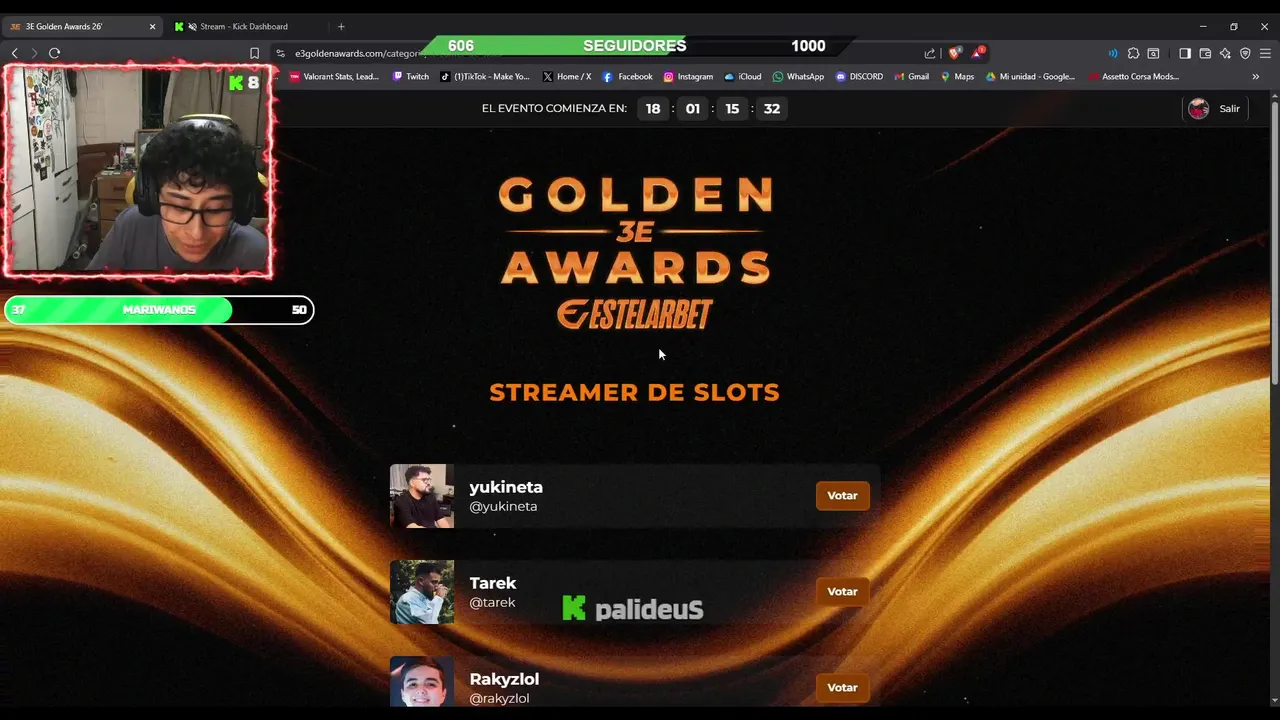Click Tarek's profile photo
1280x720 pixels.
pyautogui.click(x=421, y=592)
